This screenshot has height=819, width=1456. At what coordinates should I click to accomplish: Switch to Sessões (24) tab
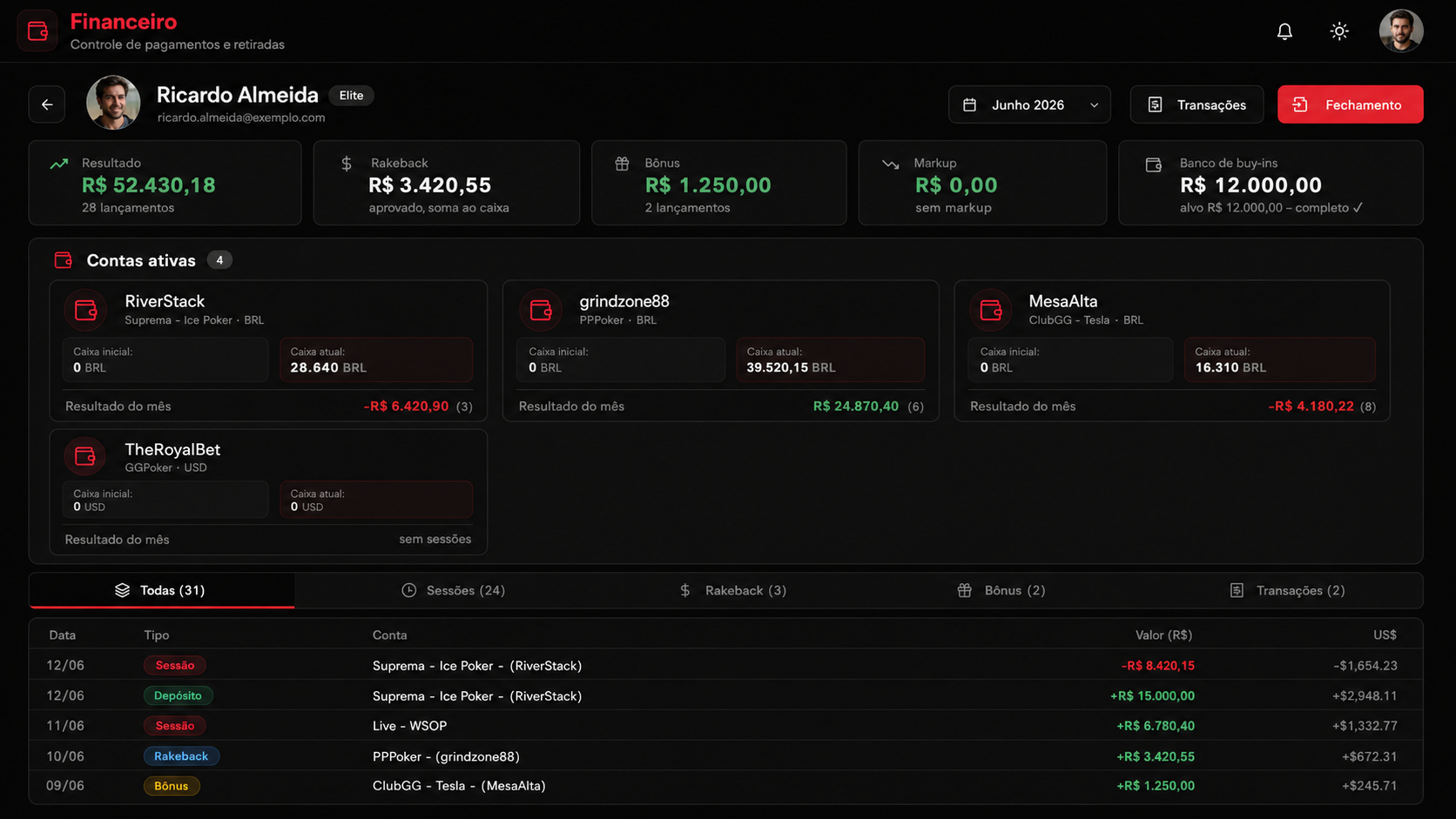(x=453, y=590)
